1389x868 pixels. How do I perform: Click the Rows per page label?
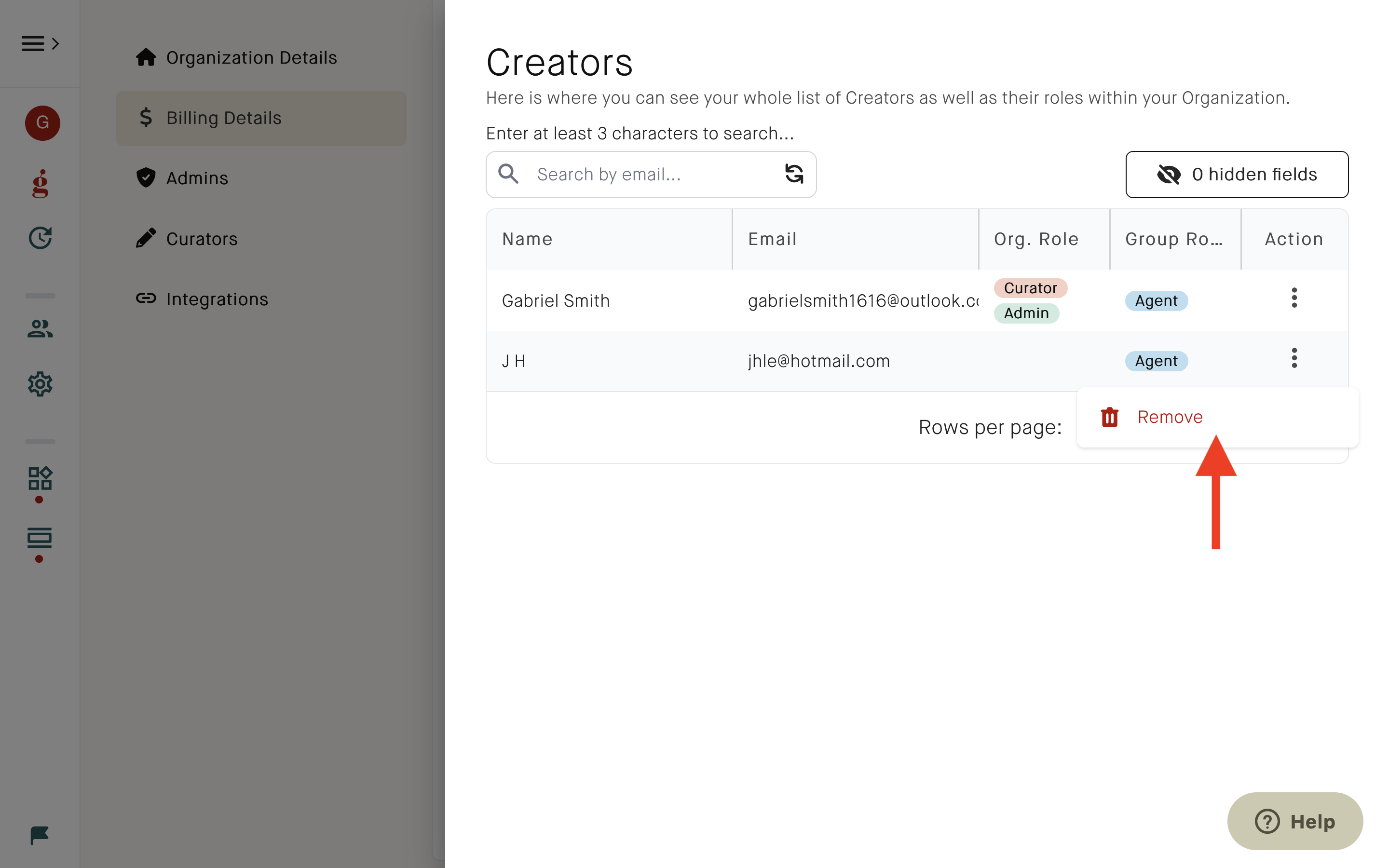pyautogui.click(x=990, y=427)
